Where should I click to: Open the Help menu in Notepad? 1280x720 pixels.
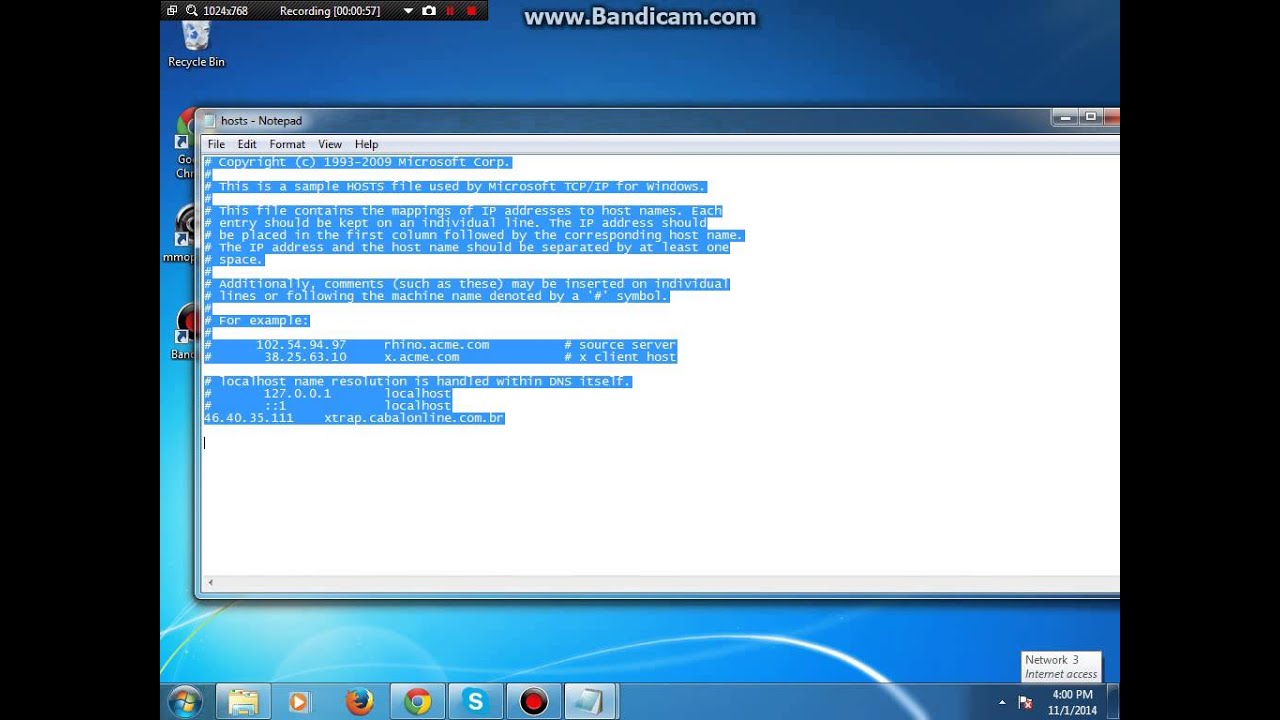pyautogui.click(x=366, y=145)
